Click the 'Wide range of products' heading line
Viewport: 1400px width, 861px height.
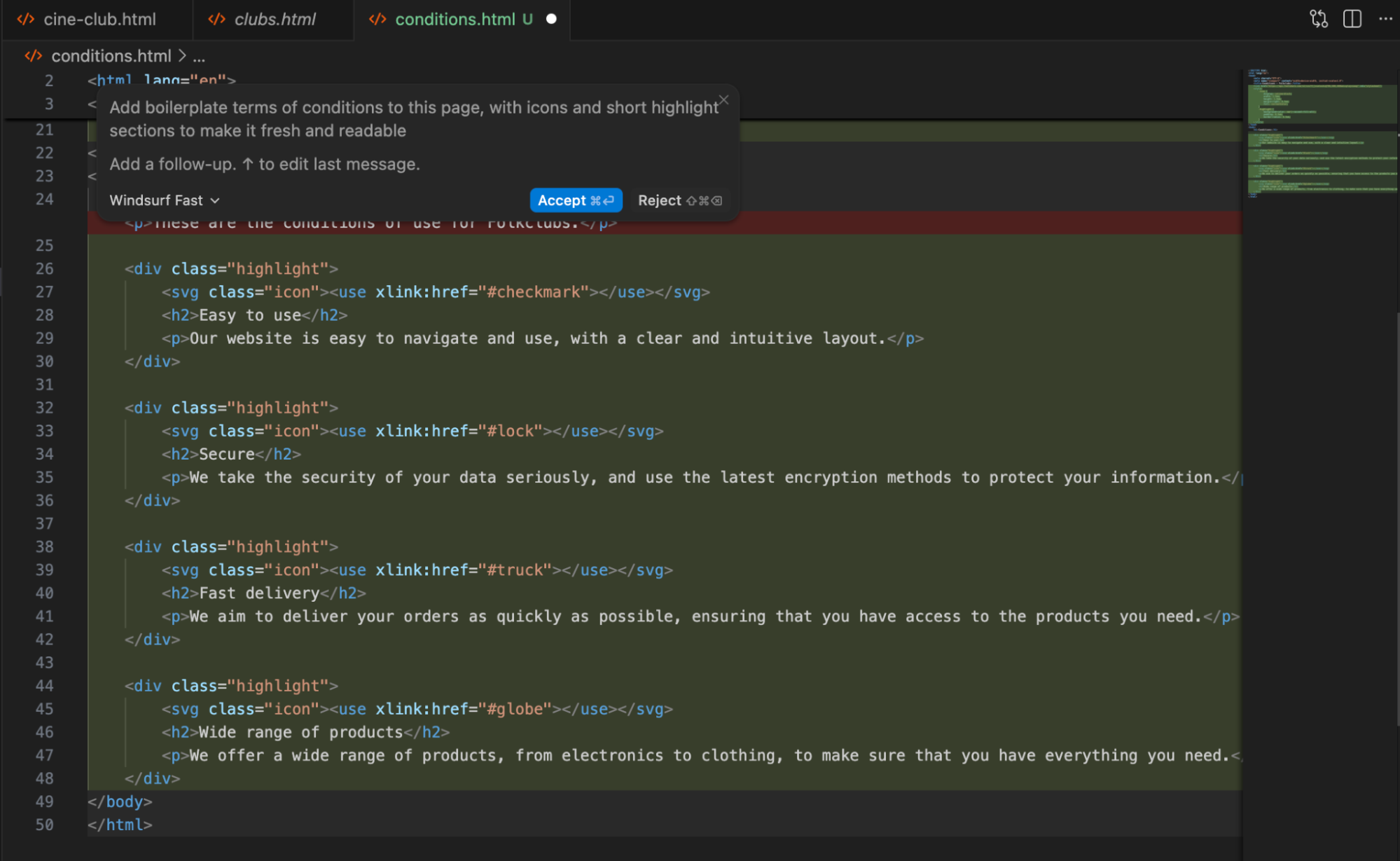[305, 732]
